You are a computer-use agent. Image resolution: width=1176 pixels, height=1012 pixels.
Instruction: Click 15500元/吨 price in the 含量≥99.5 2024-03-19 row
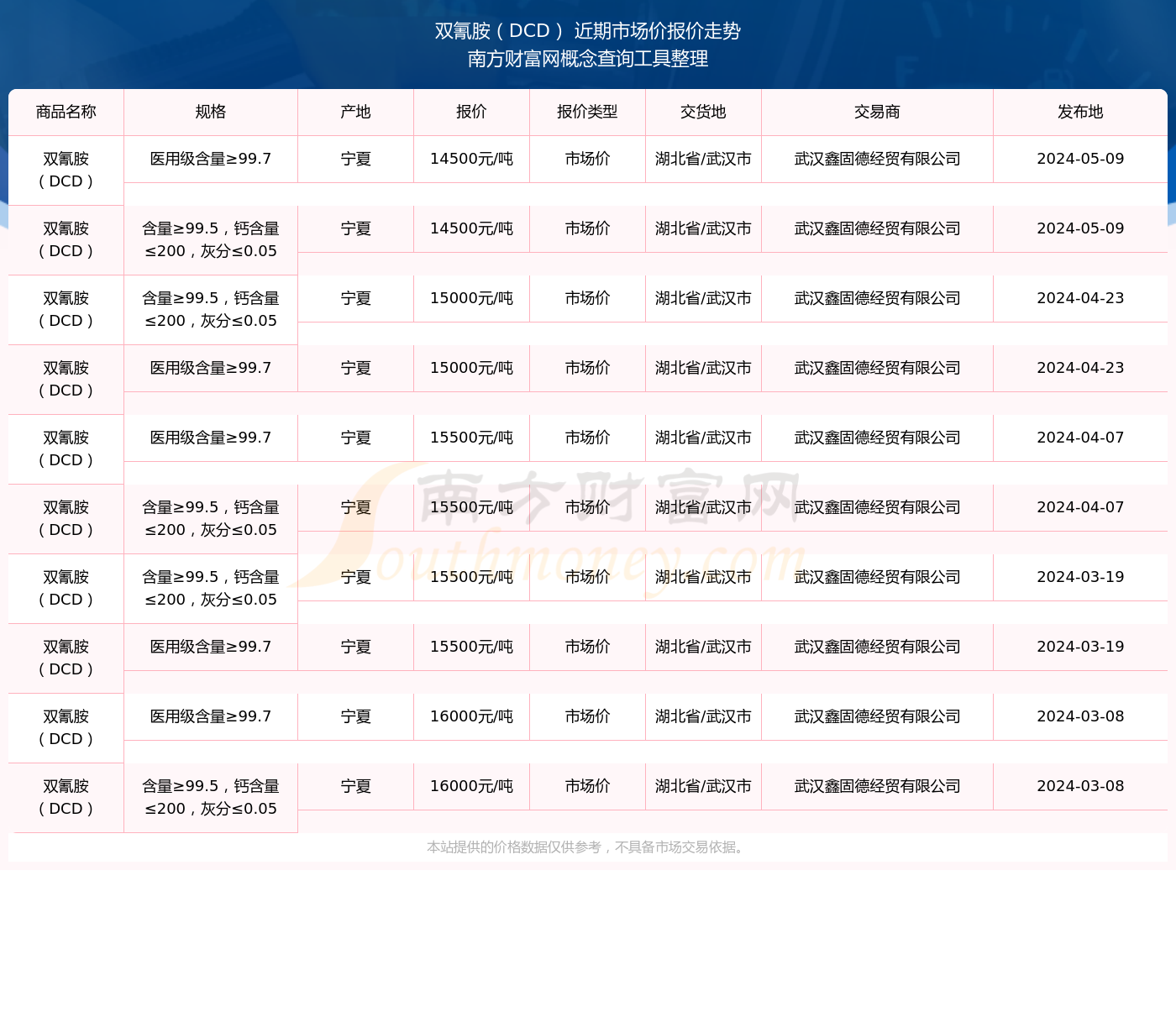pos(472,577)
